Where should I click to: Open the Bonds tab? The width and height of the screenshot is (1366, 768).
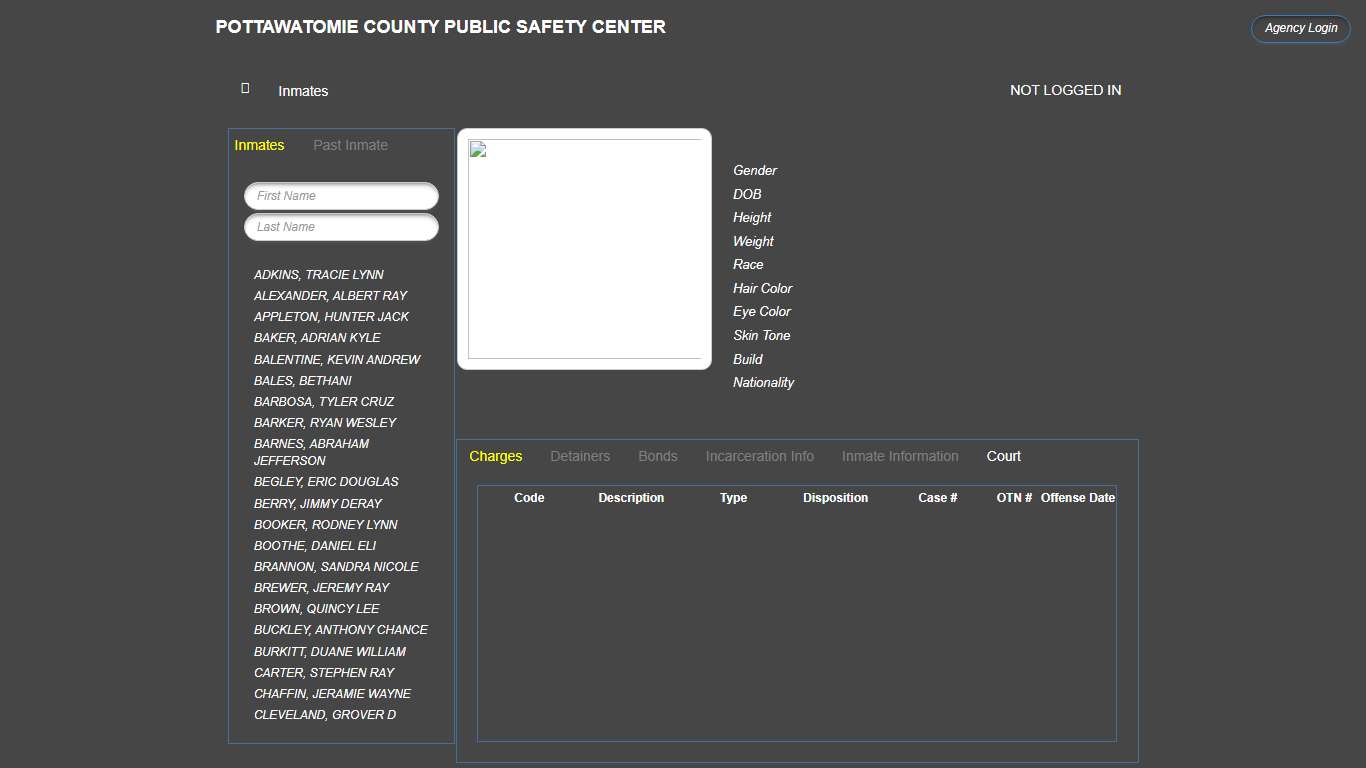point(657,456)
